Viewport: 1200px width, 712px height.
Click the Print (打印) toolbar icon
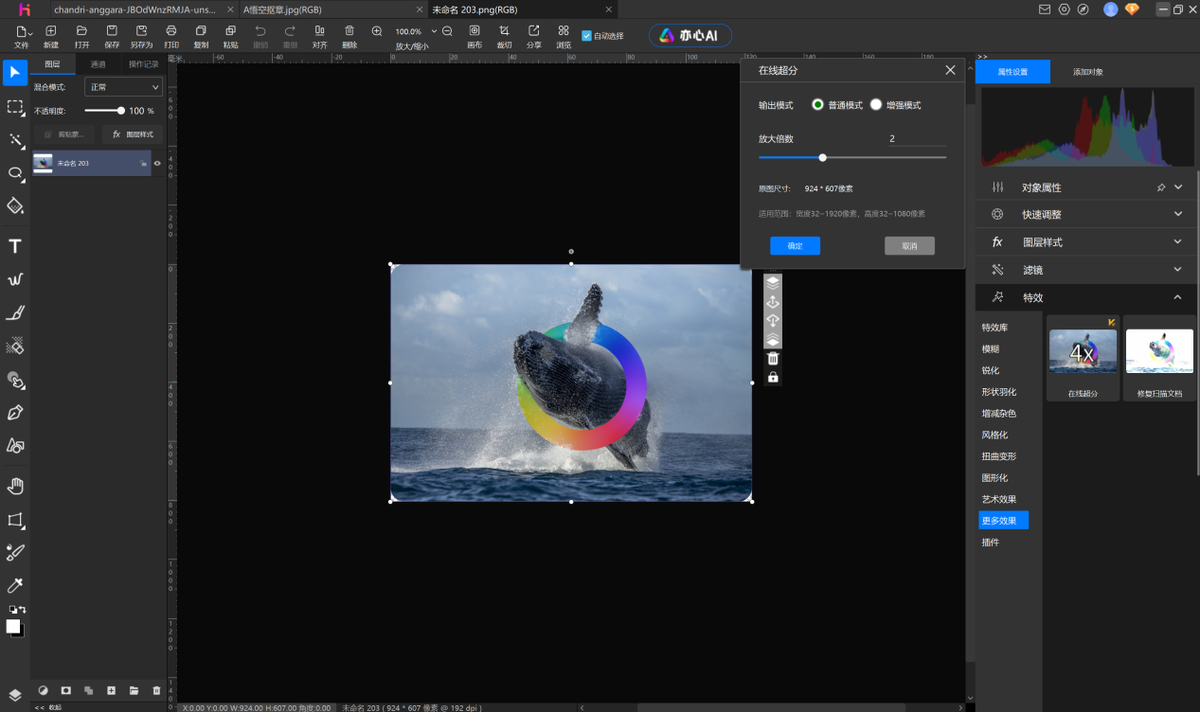tap(171, 32)
